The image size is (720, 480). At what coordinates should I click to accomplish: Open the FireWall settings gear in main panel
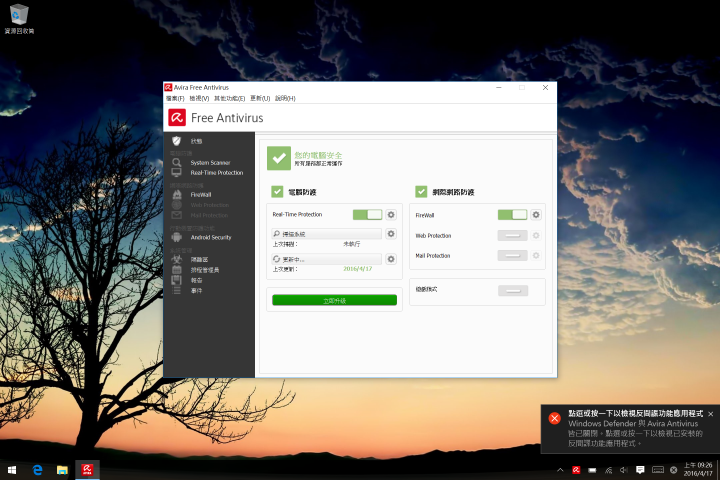click(536, 215)
